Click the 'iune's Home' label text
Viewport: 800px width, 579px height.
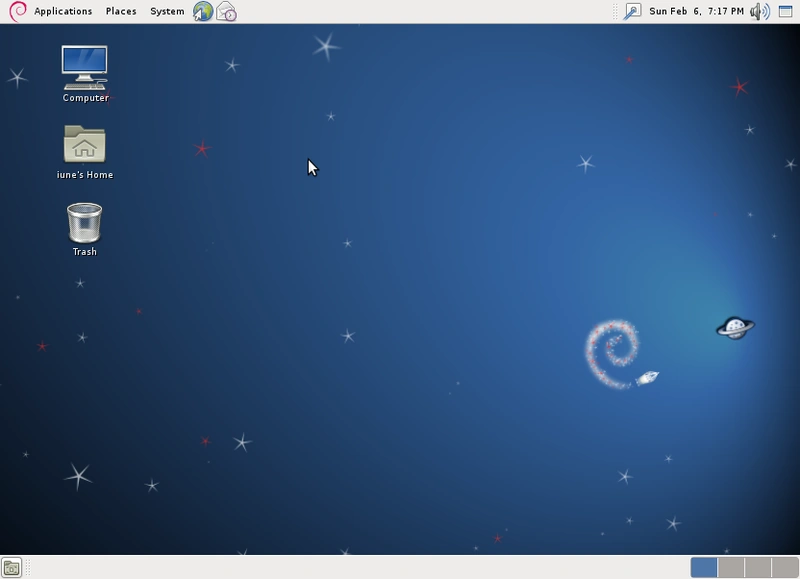point(85,174)
